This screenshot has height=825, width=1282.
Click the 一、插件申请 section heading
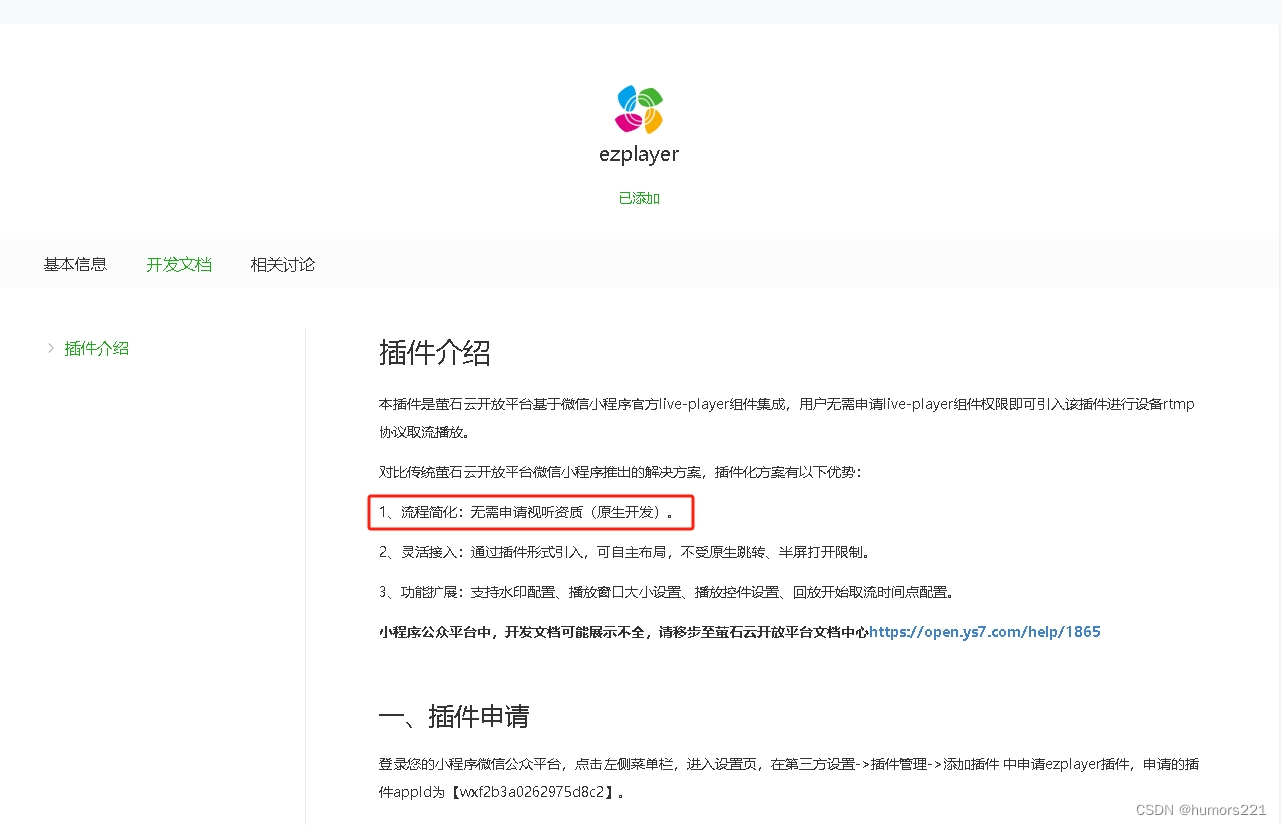(x=454, y=716)
